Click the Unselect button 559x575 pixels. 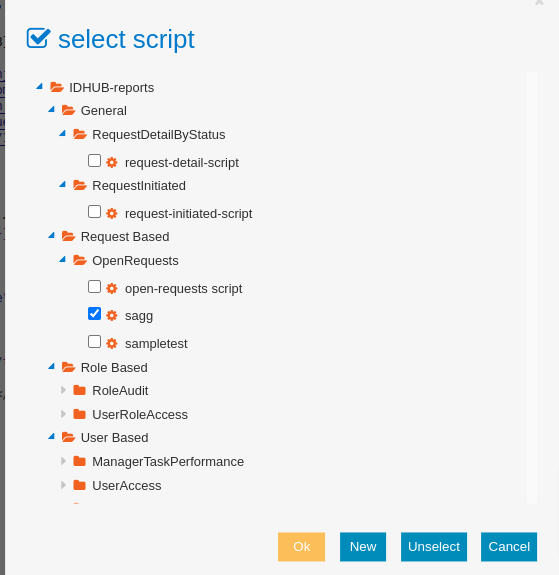[434, 547]
